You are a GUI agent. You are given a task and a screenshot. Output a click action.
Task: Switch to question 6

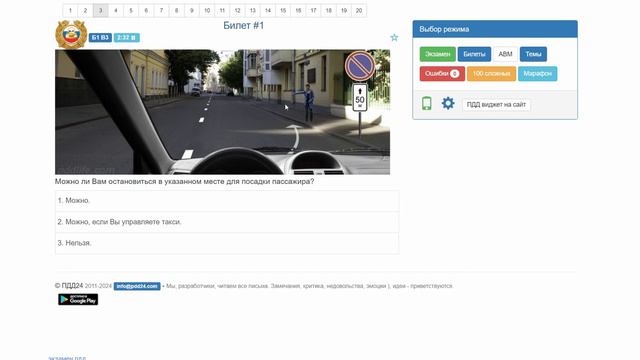[146, 11]
